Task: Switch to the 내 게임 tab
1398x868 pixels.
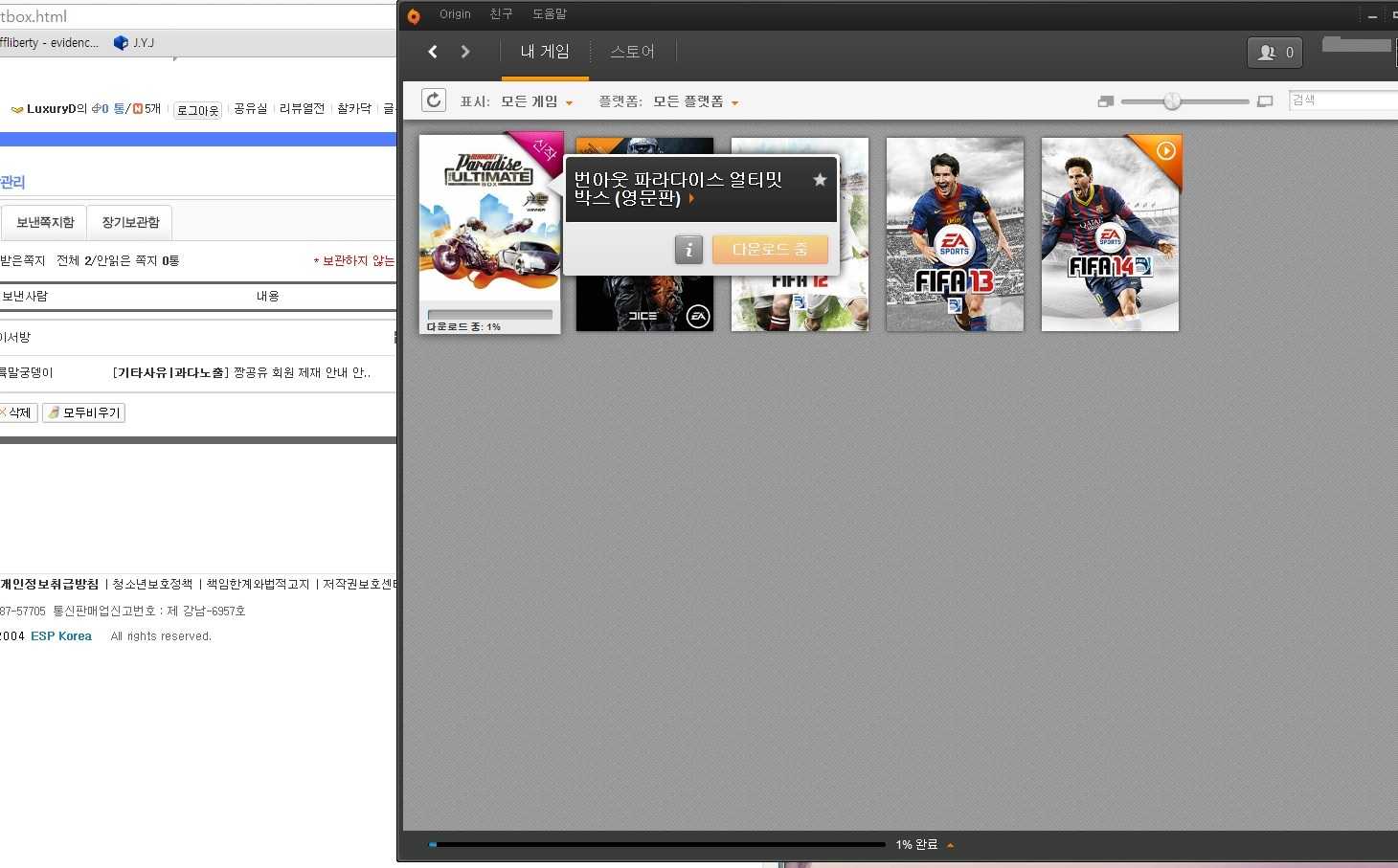Action: point(545,52)
